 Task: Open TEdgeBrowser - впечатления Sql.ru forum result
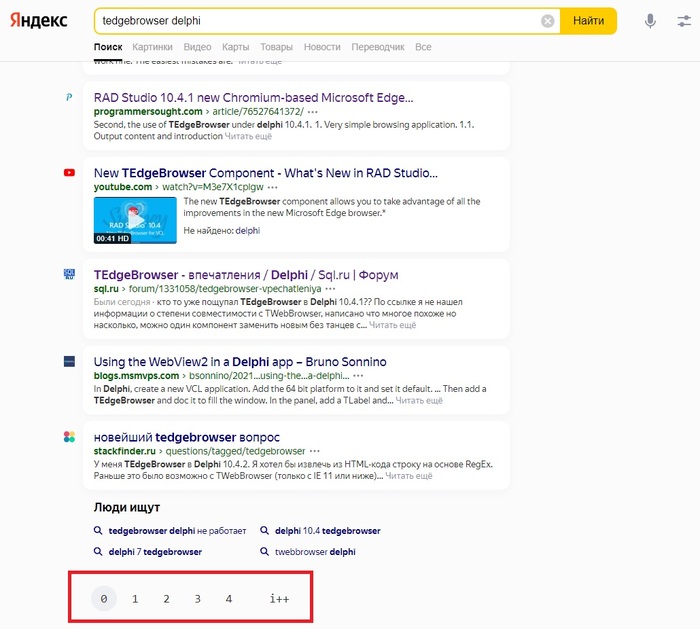(246, 275)
